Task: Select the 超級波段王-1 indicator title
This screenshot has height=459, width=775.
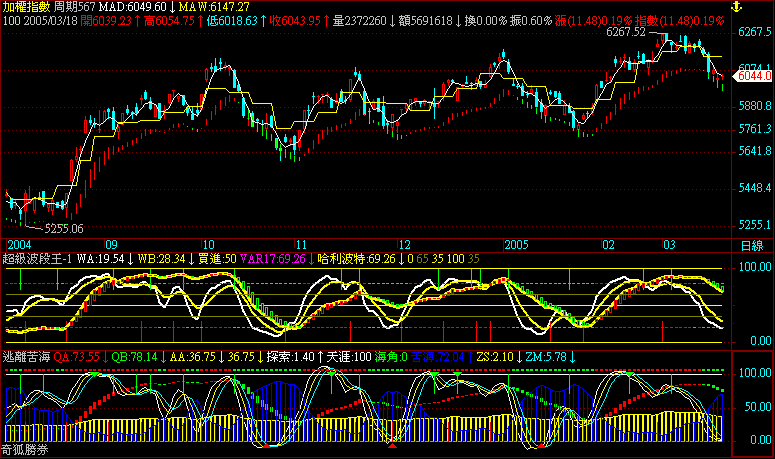Action: coord(38,259)
